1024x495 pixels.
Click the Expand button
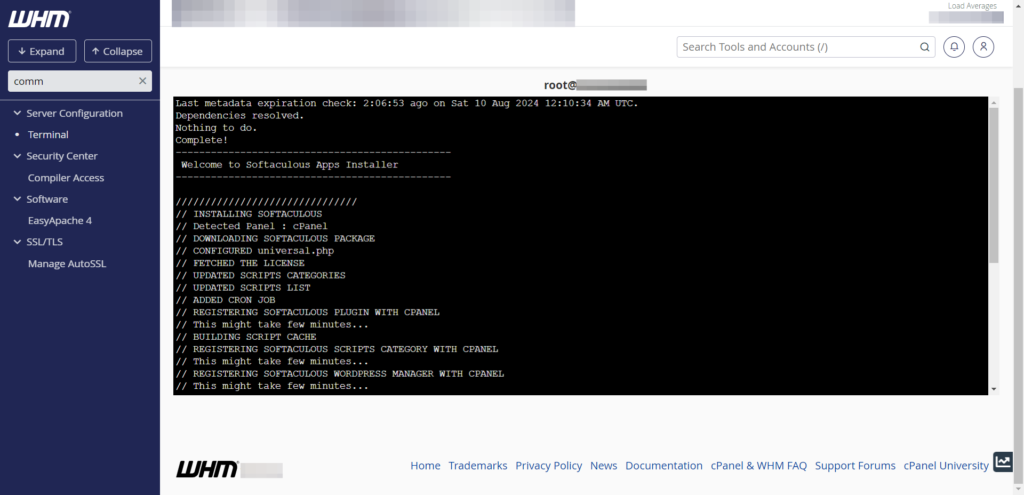point(42,51)
